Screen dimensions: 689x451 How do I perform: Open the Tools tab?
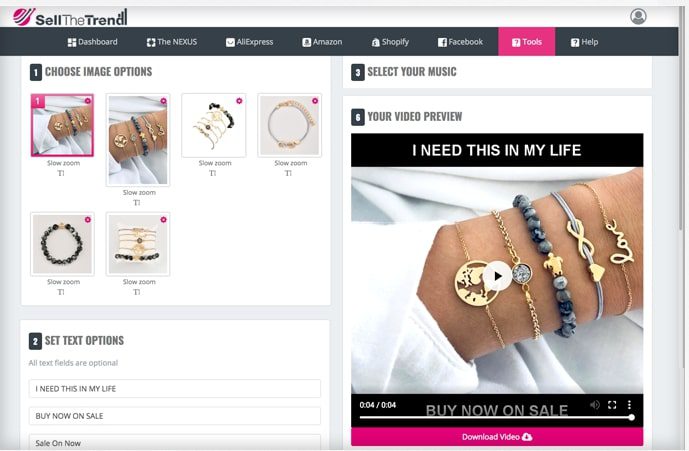click(526, 42)
